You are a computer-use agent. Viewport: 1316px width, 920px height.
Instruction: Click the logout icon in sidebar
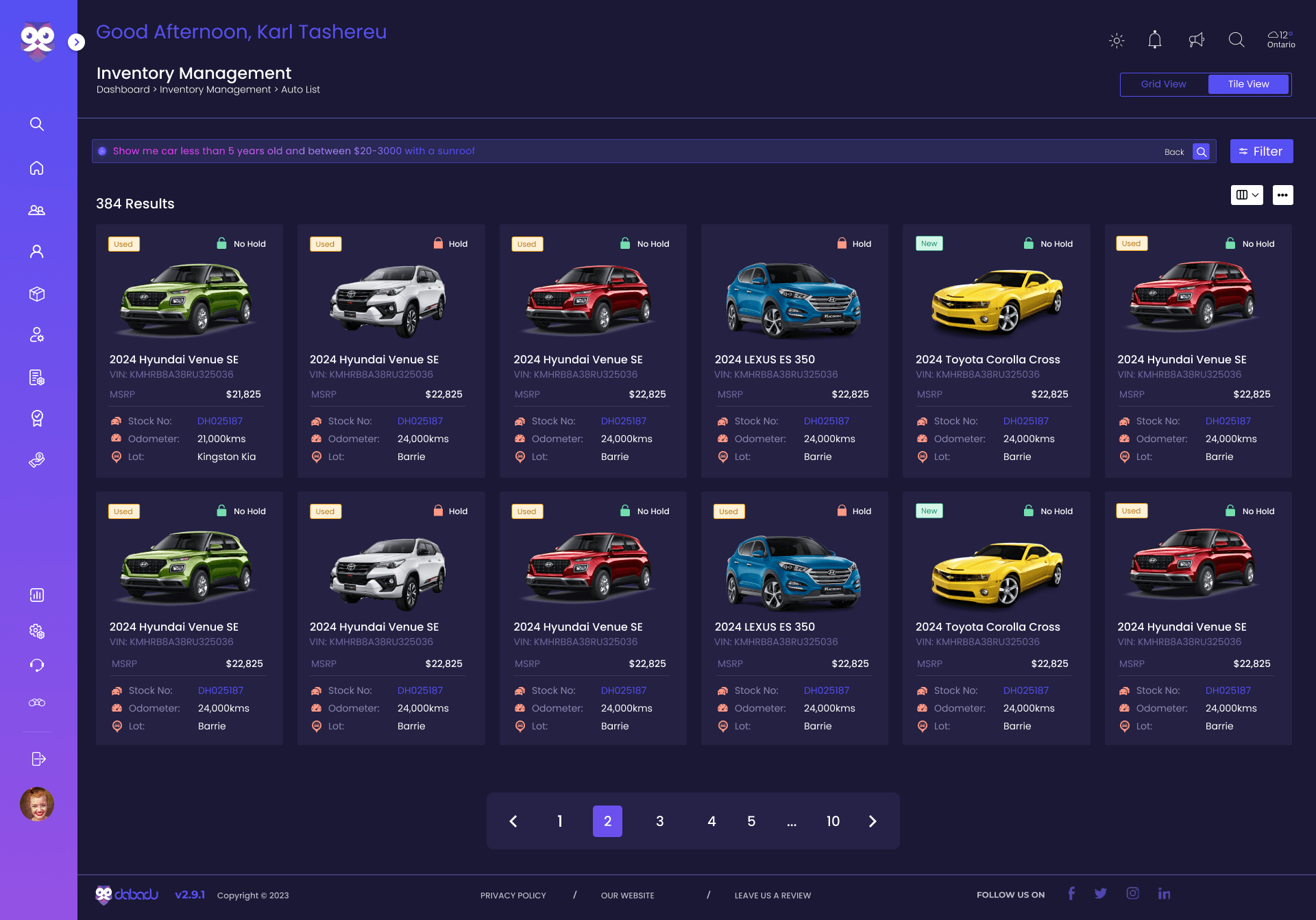pyautogui.click(x=38, y=759)
